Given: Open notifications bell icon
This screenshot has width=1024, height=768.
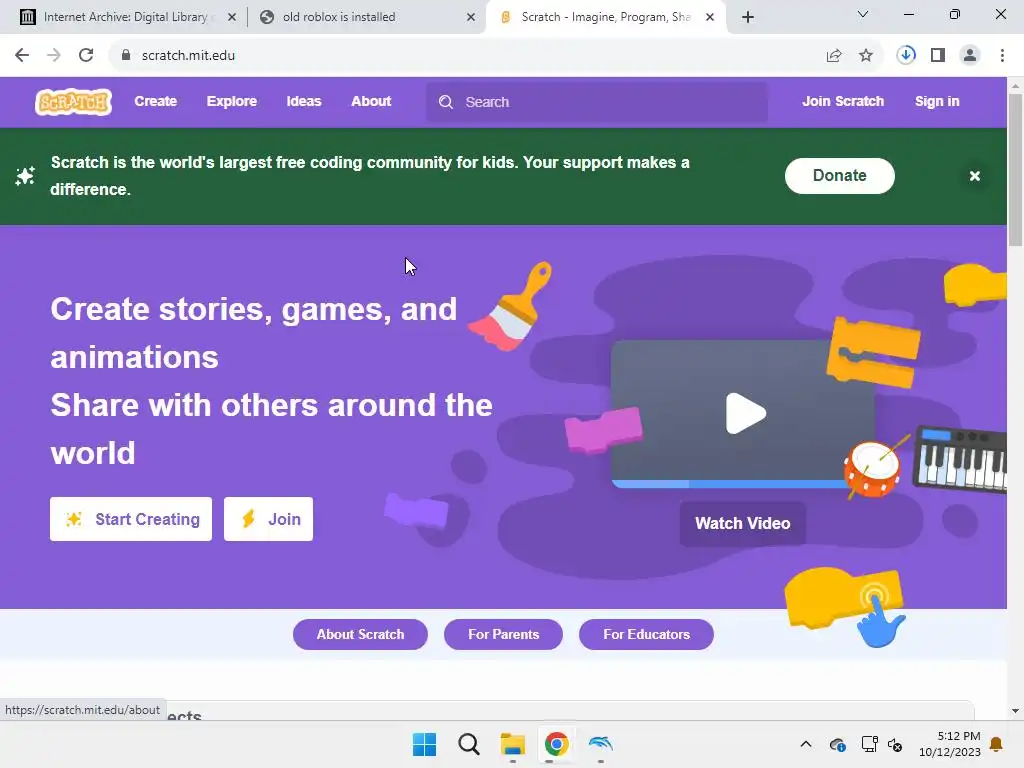Looking at the screenshot, I should [x=996, y=744].
